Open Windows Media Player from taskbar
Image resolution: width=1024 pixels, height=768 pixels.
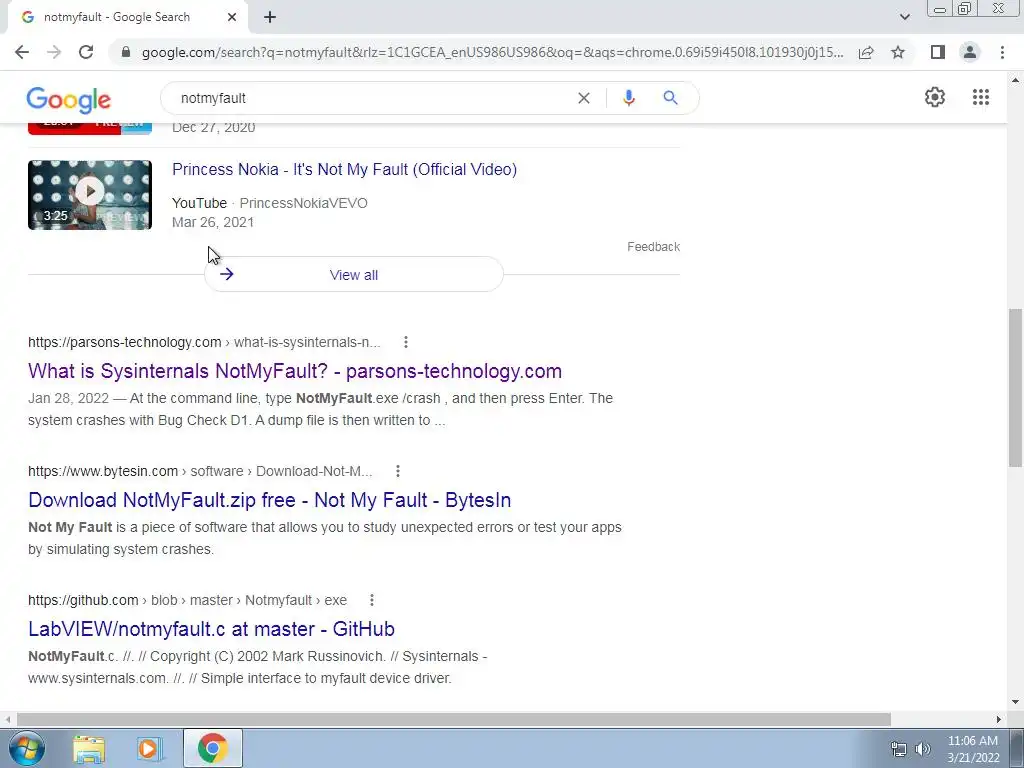coord(150,748)
